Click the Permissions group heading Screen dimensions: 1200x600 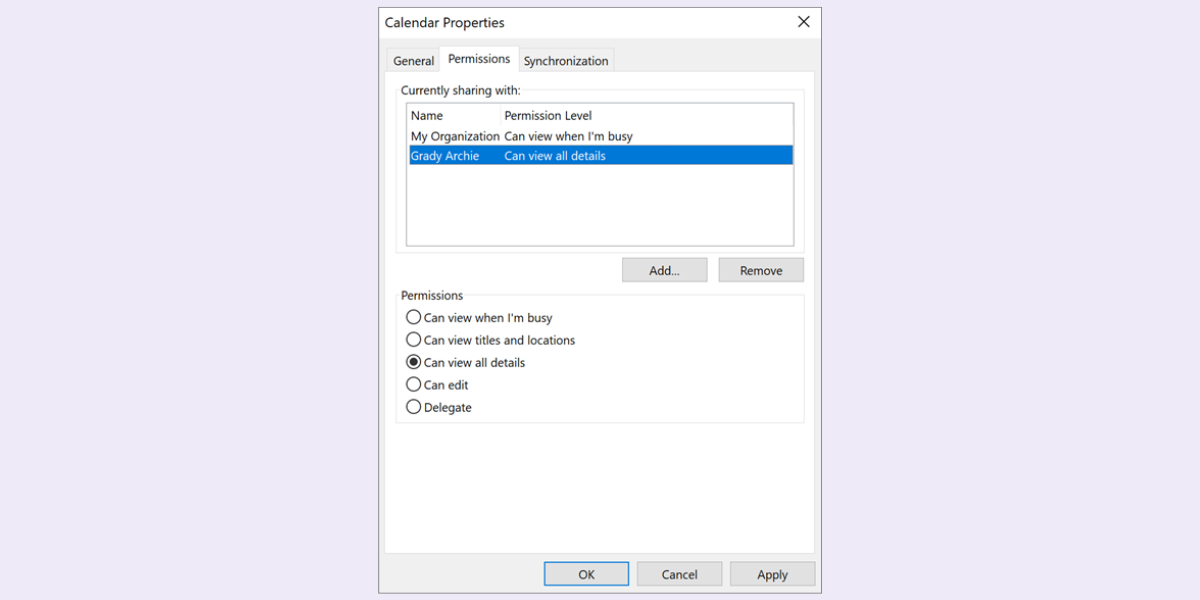pyautogui.click(x=432, y=295)
